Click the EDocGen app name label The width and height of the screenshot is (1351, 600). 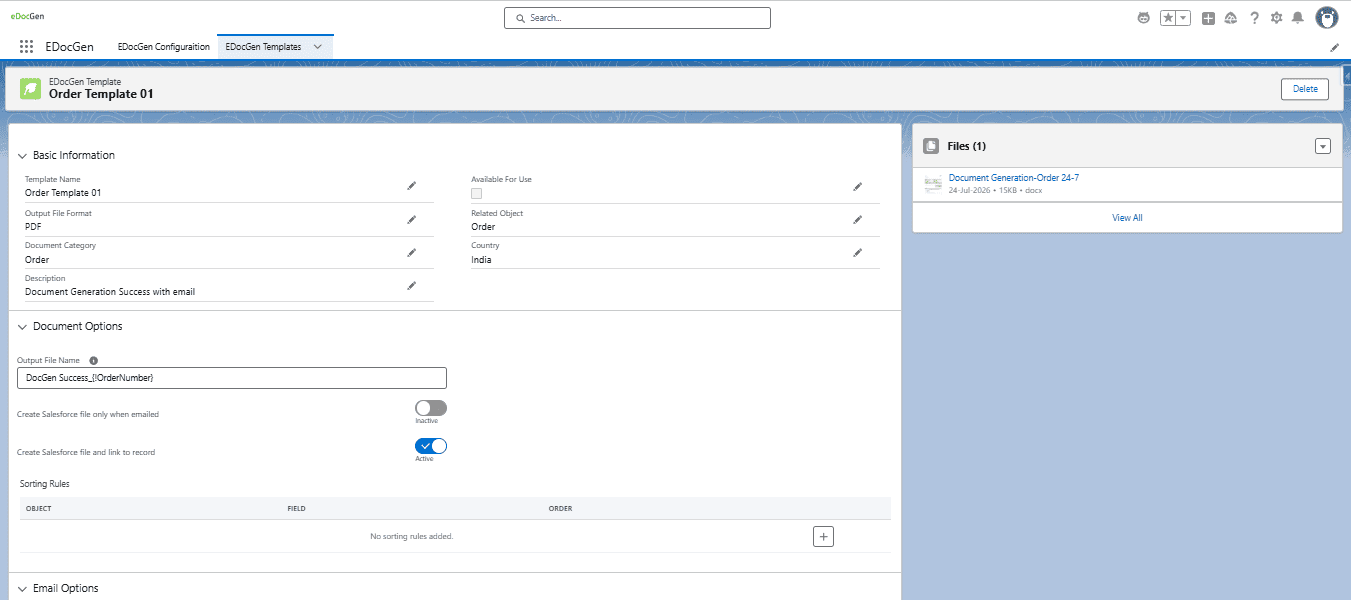70,47
